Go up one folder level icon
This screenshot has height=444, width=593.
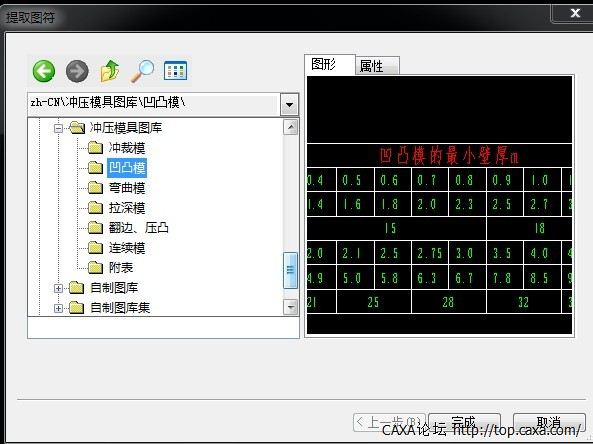coord(110,71)
